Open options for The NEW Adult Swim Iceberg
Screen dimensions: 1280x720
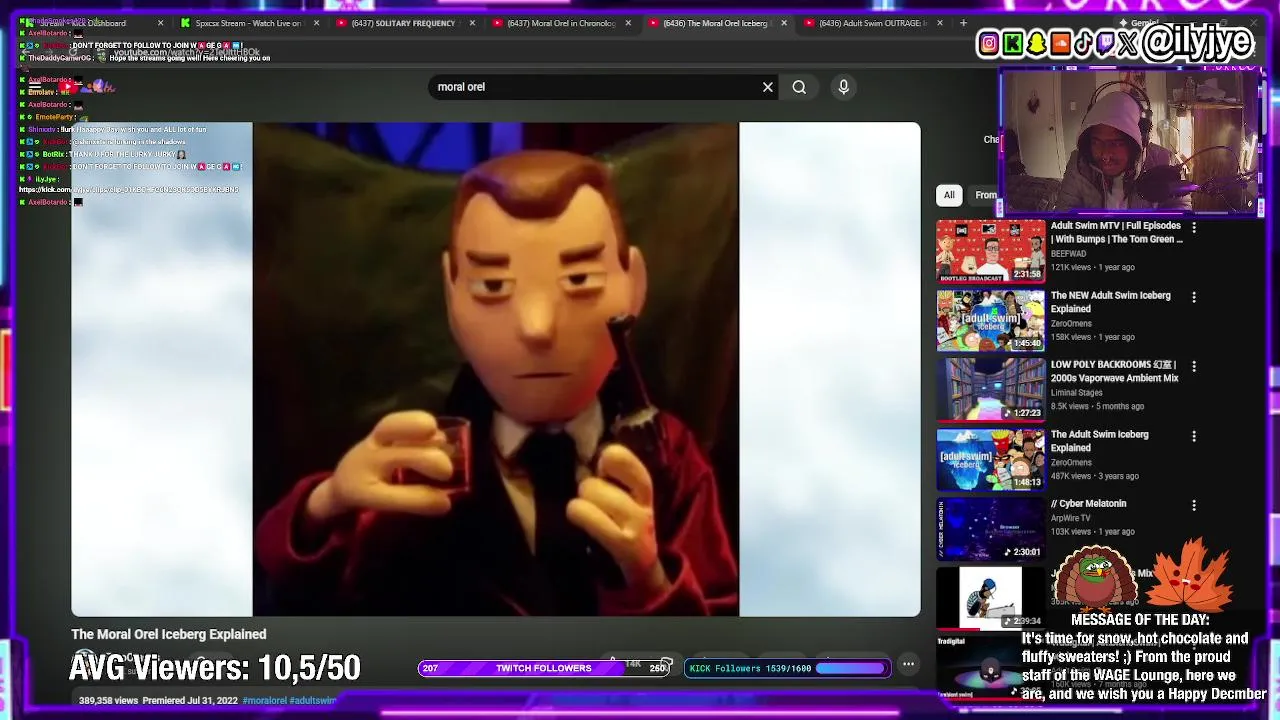(x=1193, y=297)
